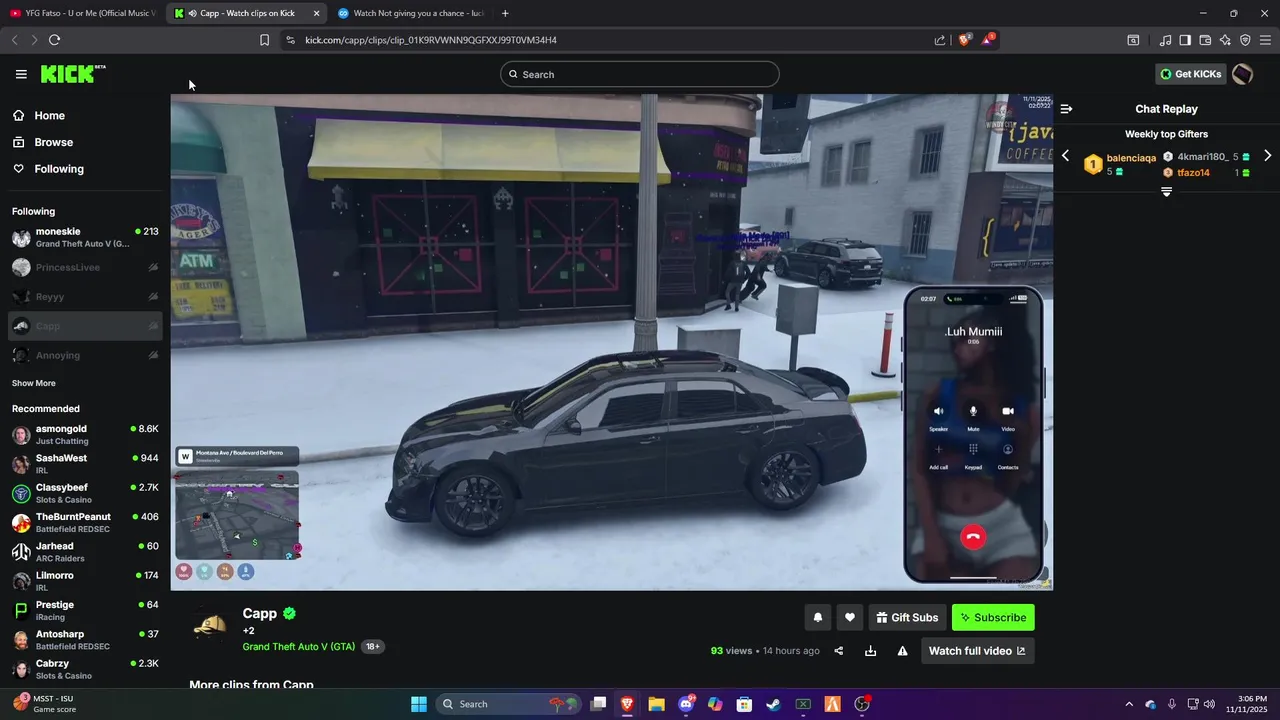Image resolution: width=1280 pixels, height=720 pixels.
Task: Focus the Kick search field
Action: tap(640, 74)
